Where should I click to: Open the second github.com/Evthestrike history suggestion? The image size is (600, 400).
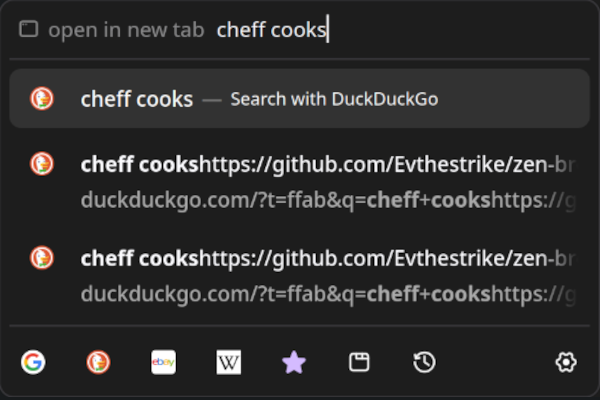coord(300,276)
